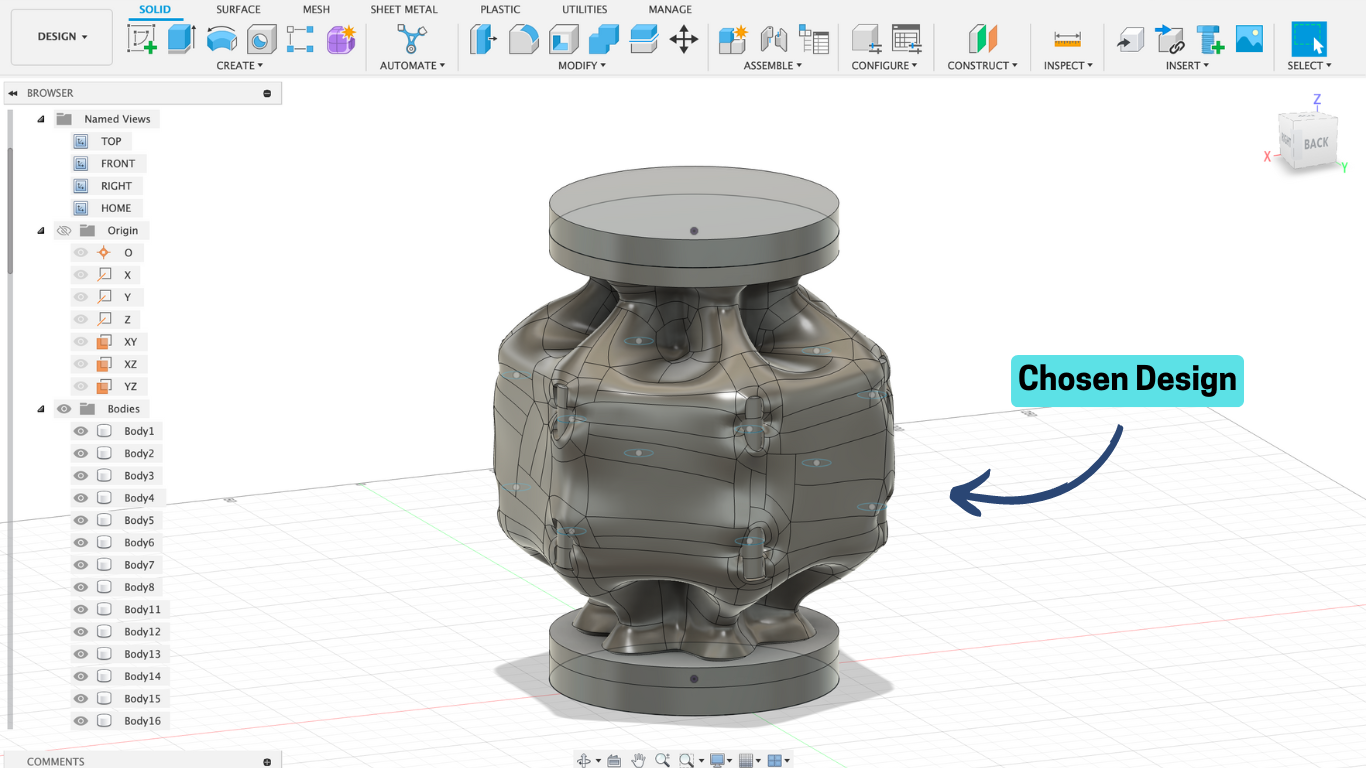This screenshot has height=768, width=1366.
Task: Show the XY plane
Action: pyautogui.click(x=80, y=341)
